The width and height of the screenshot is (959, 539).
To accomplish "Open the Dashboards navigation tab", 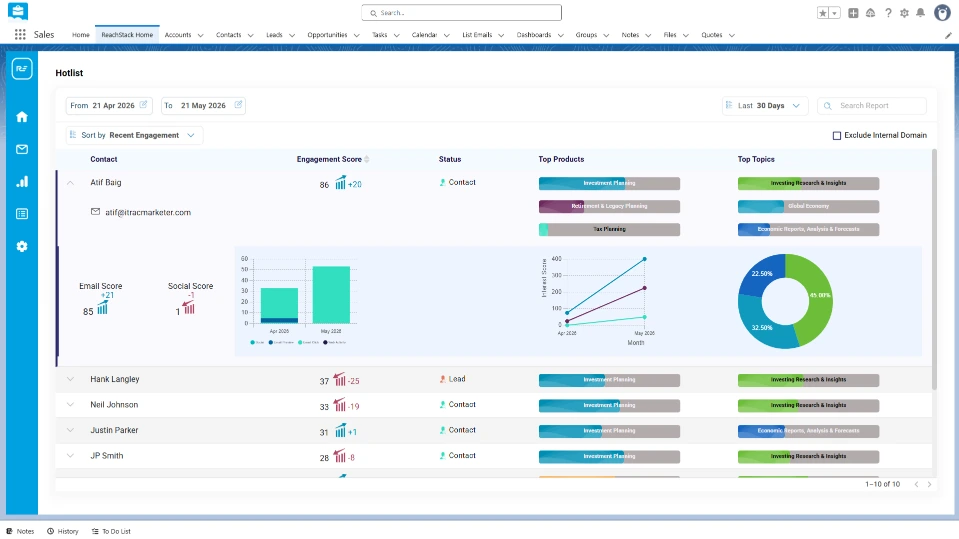I will tap(534, 35).
